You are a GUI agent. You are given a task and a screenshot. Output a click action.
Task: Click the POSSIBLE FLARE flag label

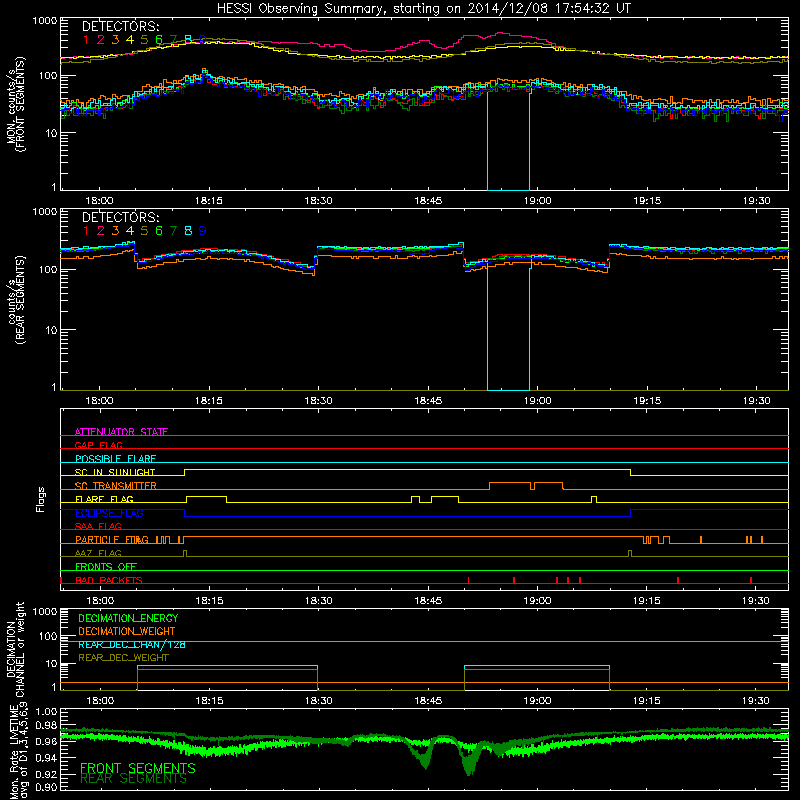click(115, 459)
